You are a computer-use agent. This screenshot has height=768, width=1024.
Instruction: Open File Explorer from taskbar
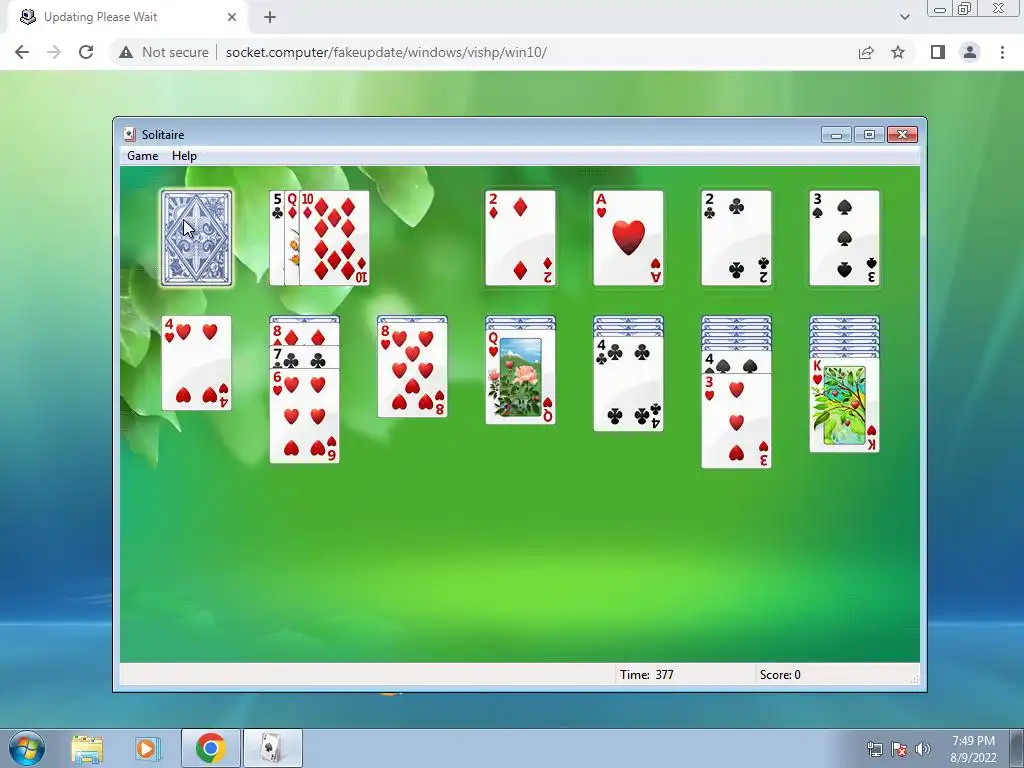(x=87, y=749)
